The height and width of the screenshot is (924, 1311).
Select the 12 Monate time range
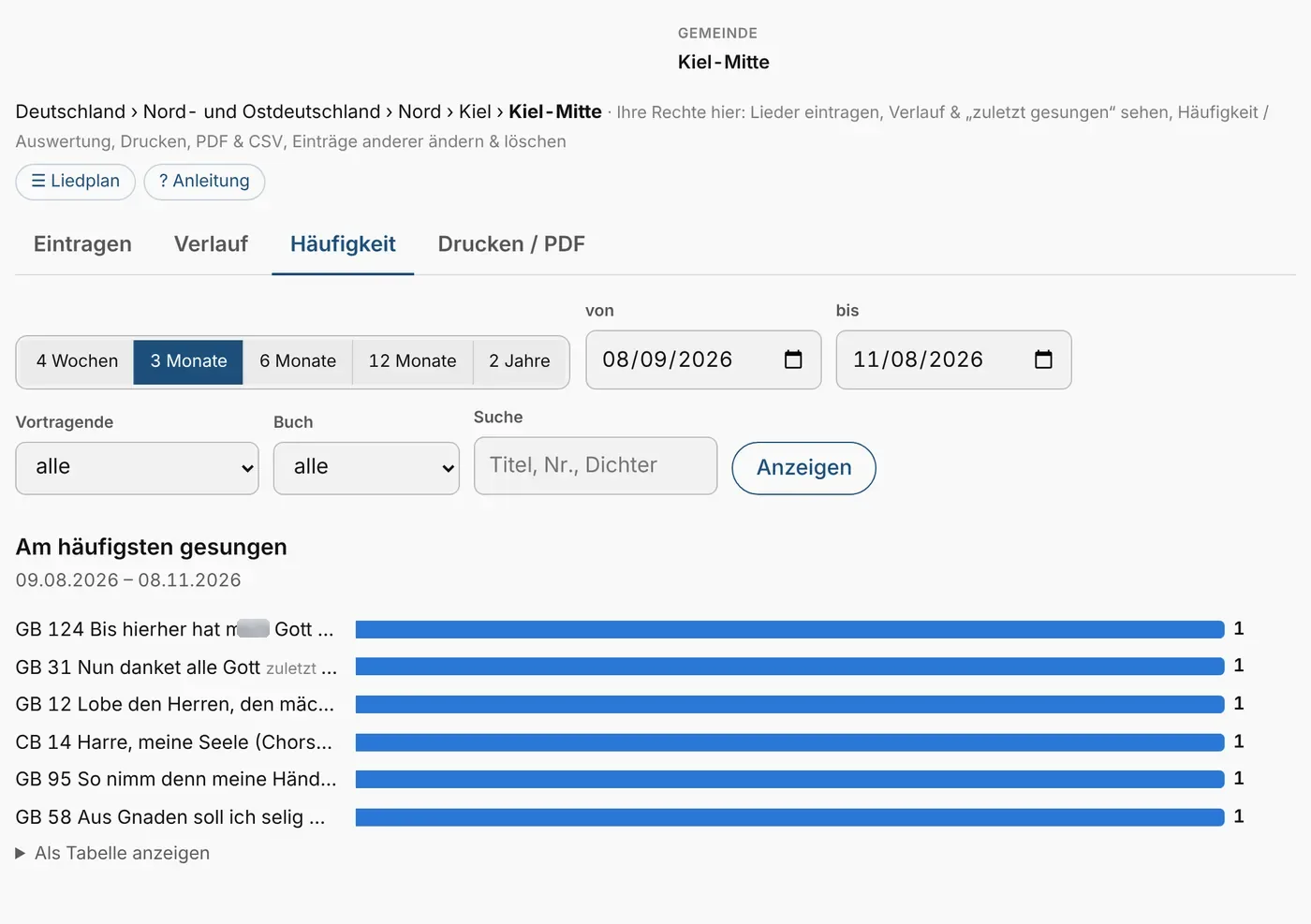413,361
